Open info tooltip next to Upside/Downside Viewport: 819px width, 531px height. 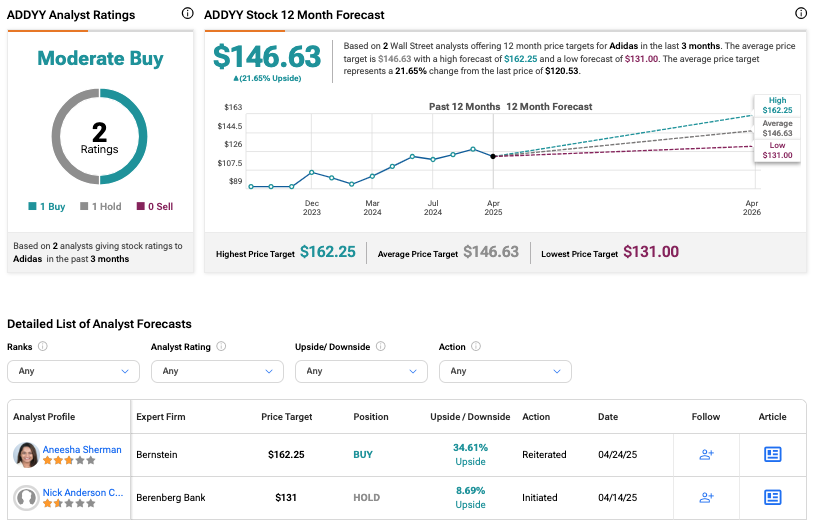click(381, 346)
